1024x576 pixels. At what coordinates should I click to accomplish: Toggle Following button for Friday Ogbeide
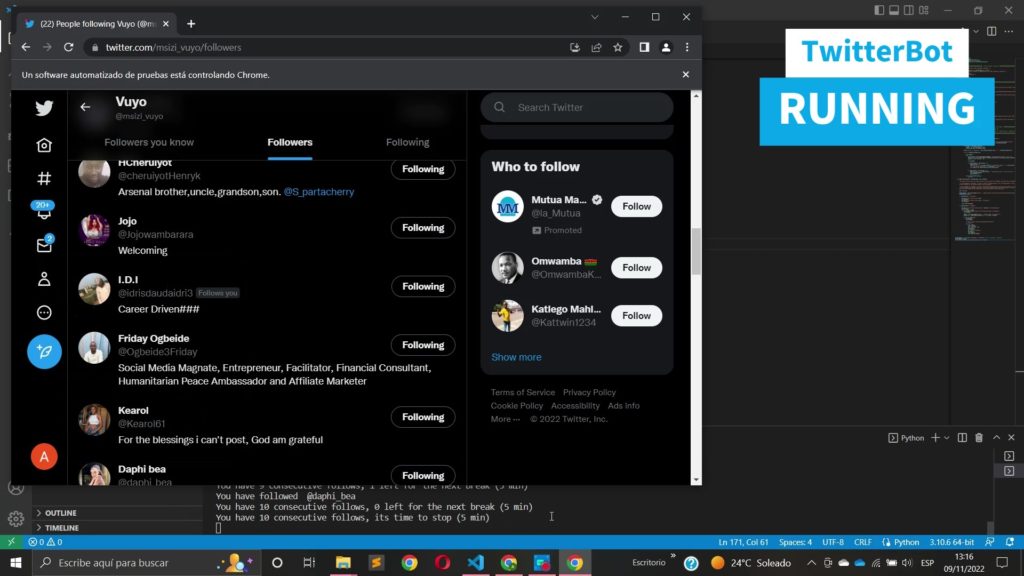coord(423,345)
